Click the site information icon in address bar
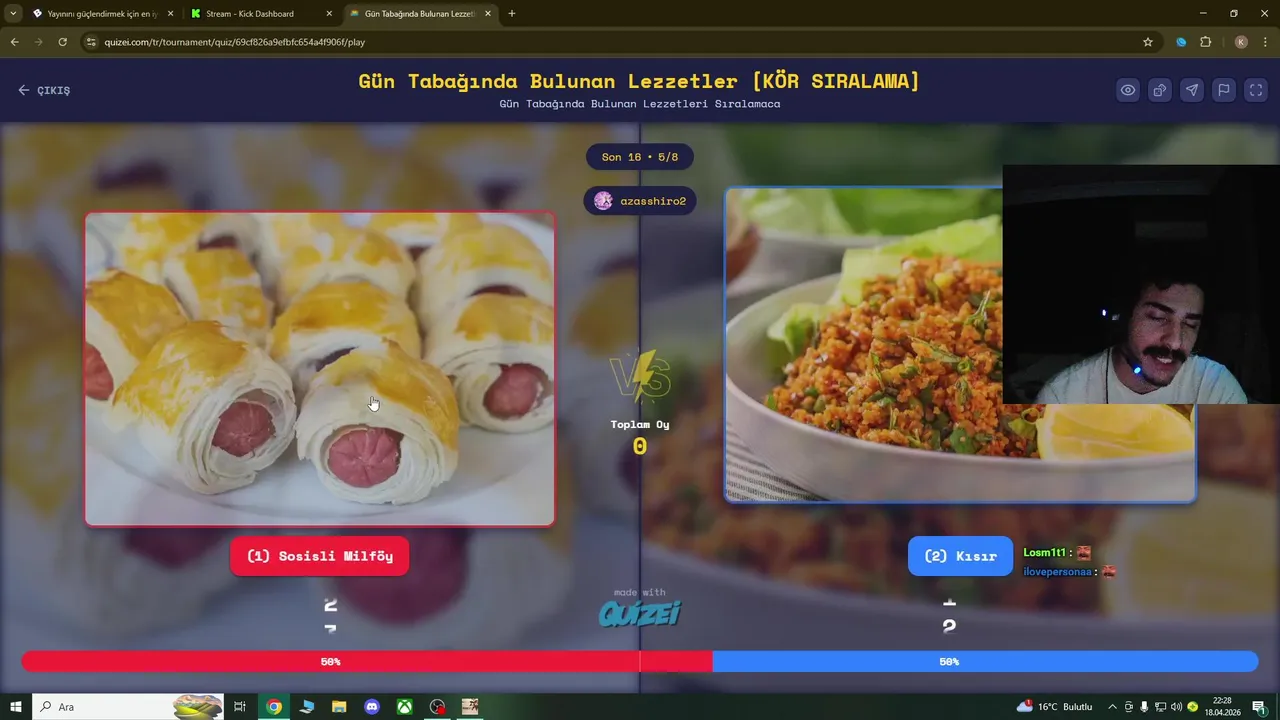The width and height of the screenshot is (1280, 720). tap(91, 42)
